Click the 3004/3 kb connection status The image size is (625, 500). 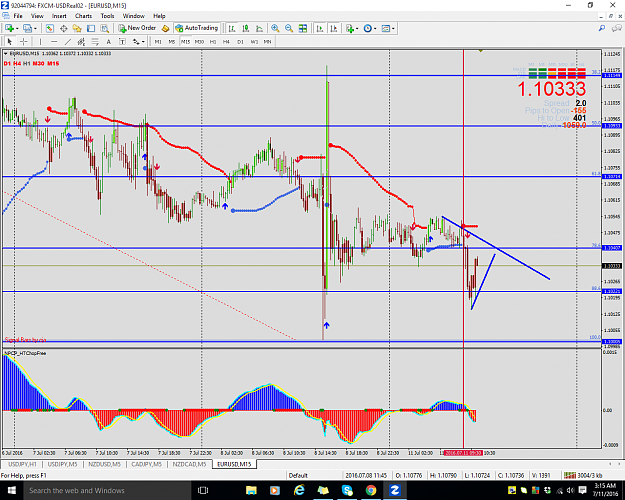(584, 475)
